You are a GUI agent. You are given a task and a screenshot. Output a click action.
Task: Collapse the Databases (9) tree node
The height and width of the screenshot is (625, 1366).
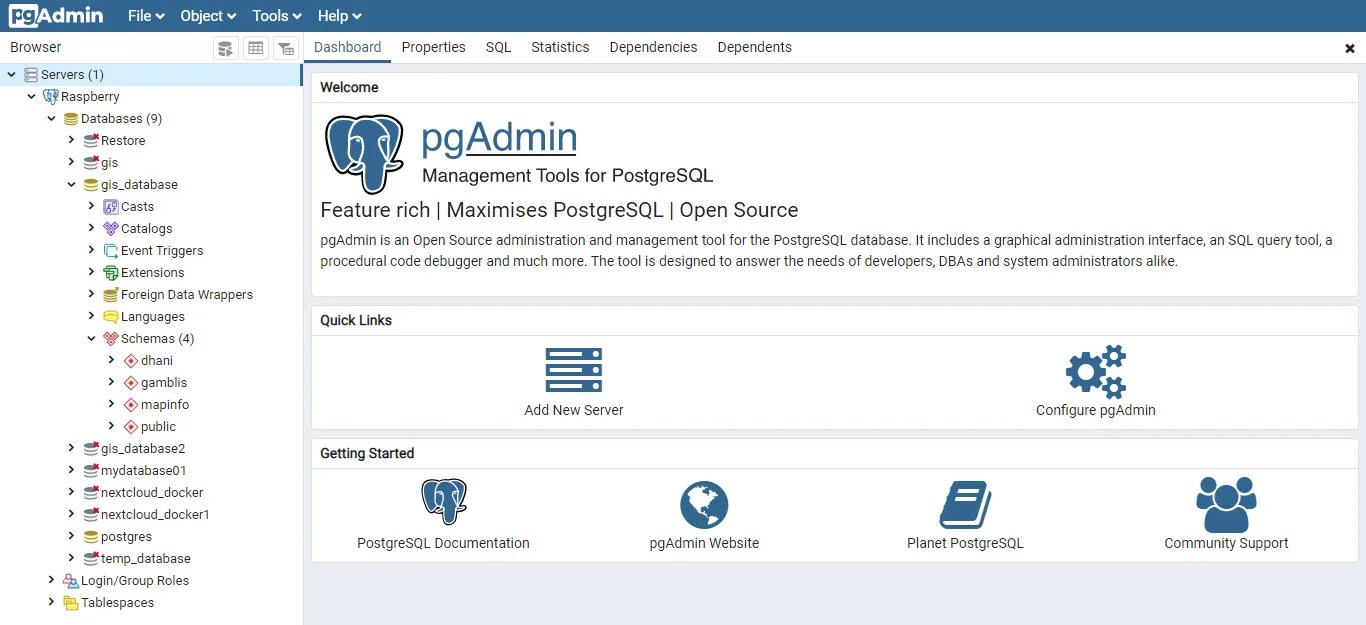click(51, 118)
